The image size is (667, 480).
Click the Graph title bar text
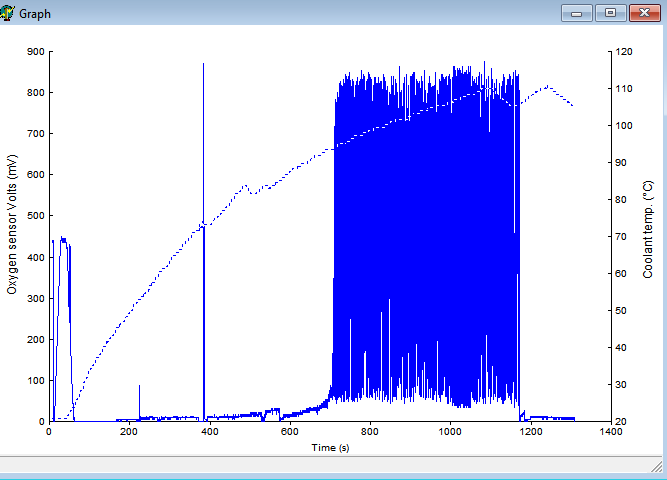pyautogui.click(x=35, y=14)
